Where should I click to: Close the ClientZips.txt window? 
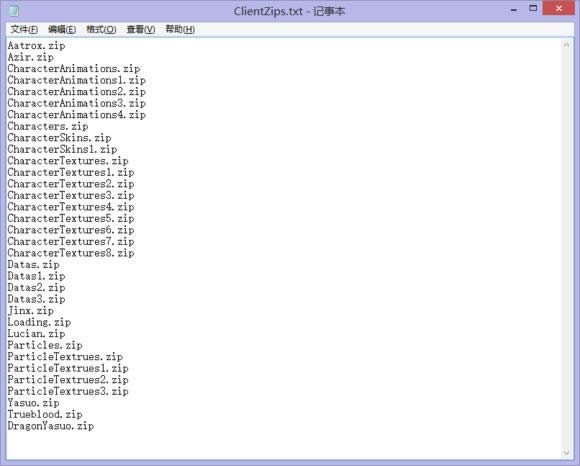pyautogui.click(x=559, y=8)
